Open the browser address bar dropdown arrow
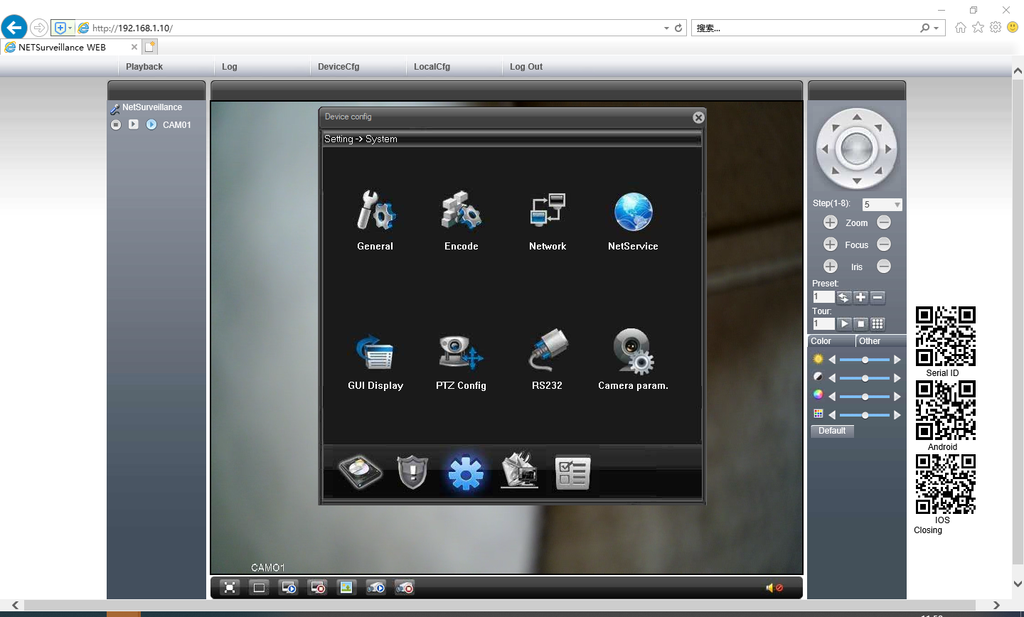The width and height of the screenshot is (1024, 617). point(667,28)
